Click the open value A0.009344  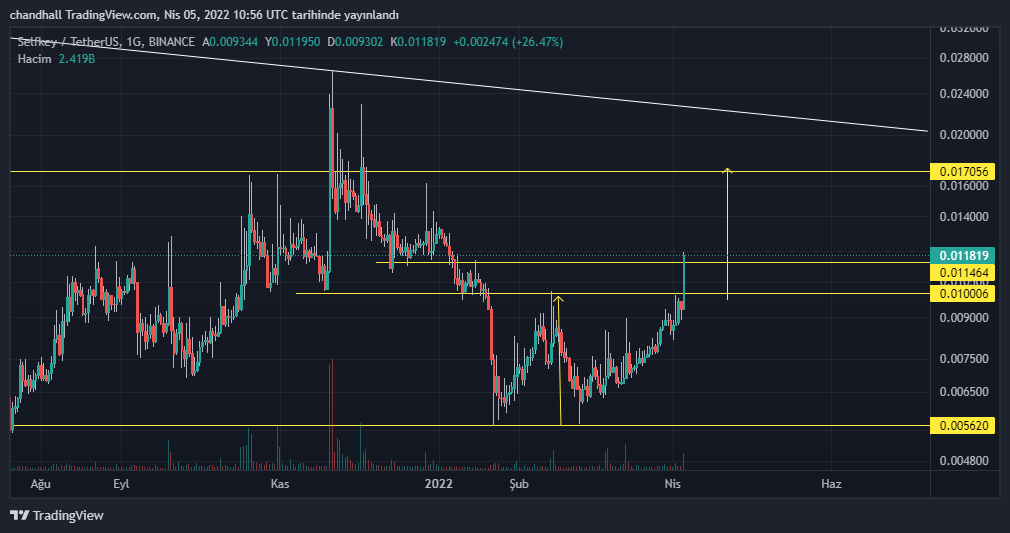click(x=229, y=42)
